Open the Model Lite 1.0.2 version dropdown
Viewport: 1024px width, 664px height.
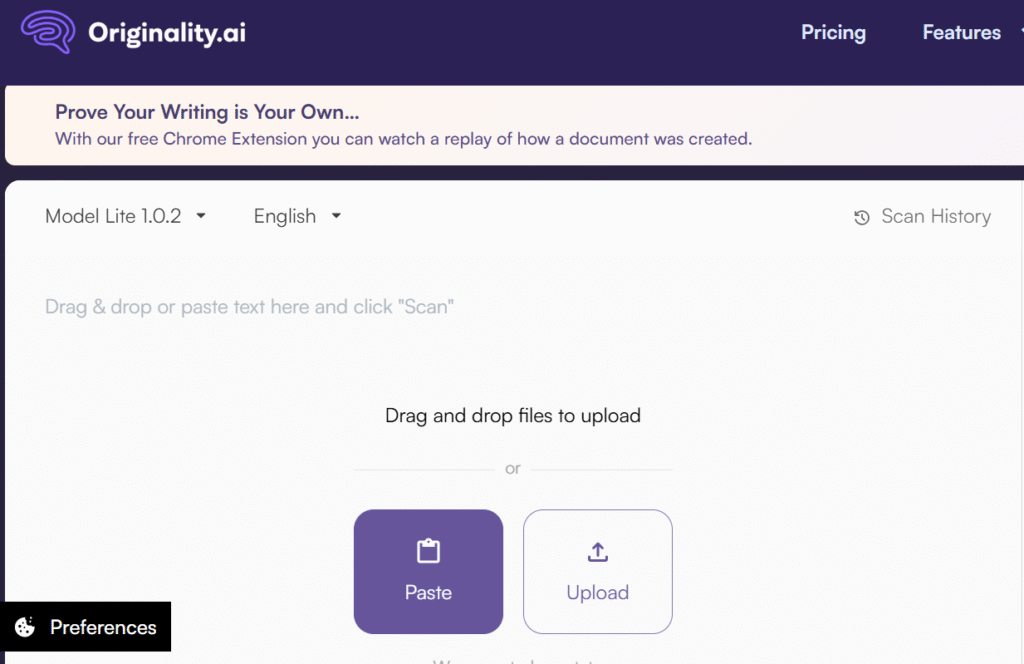pyautogui.click(x=125, y=216)
